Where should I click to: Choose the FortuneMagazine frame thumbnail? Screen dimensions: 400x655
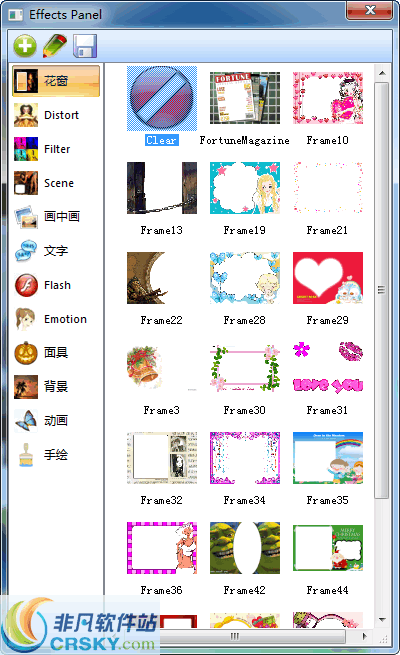(245, 98)
